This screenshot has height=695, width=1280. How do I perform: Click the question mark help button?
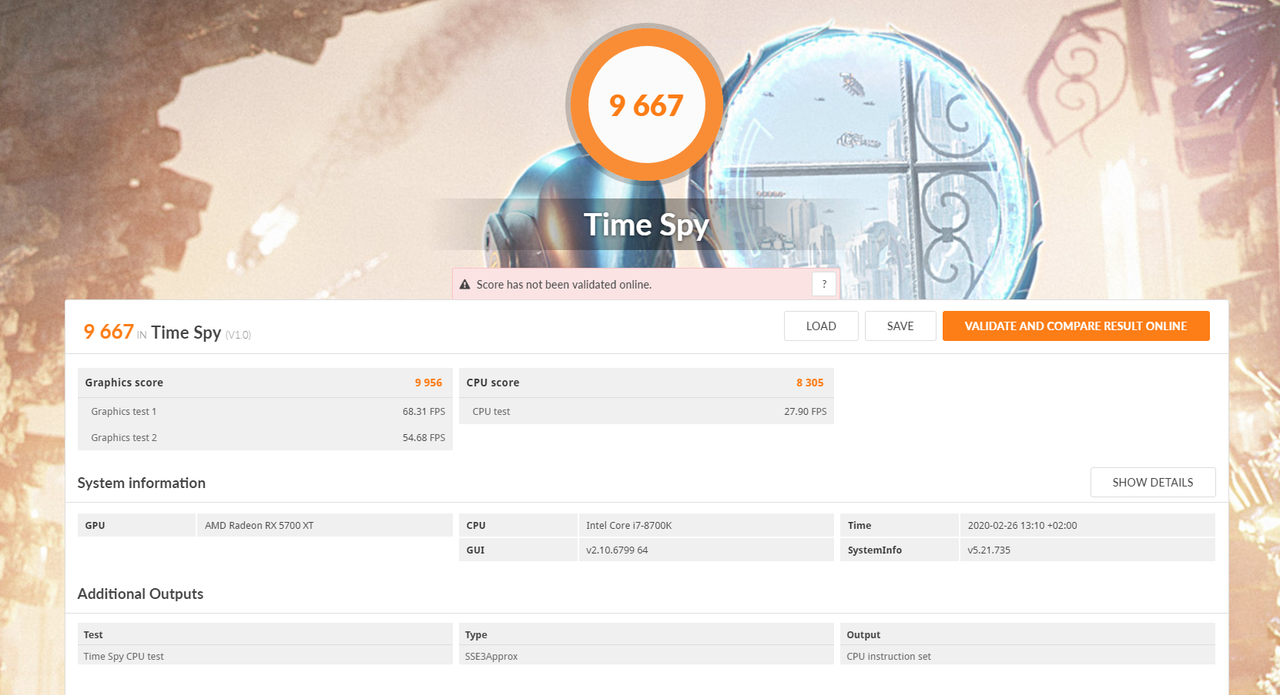(823, 284)
